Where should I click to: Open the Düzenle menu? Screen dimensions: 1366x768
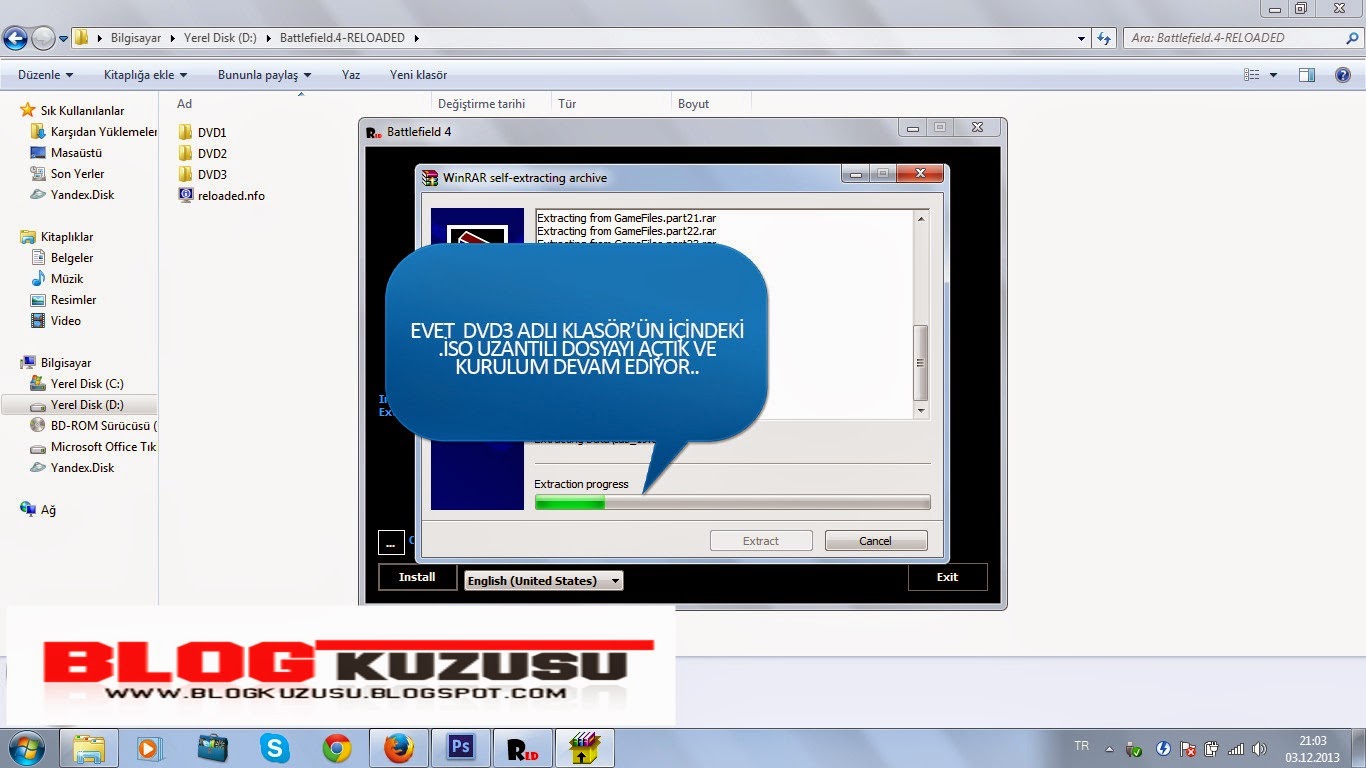[45, 75]
